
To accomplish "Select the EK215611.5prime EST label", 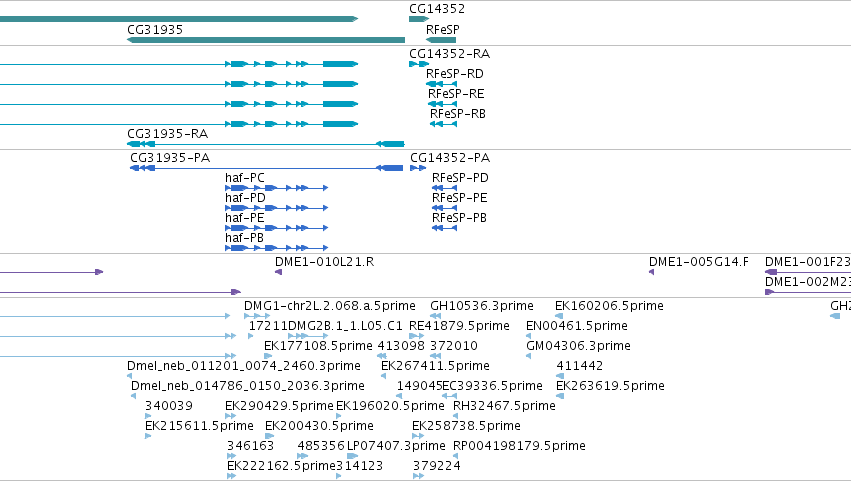I will click(x=199, y=427).
